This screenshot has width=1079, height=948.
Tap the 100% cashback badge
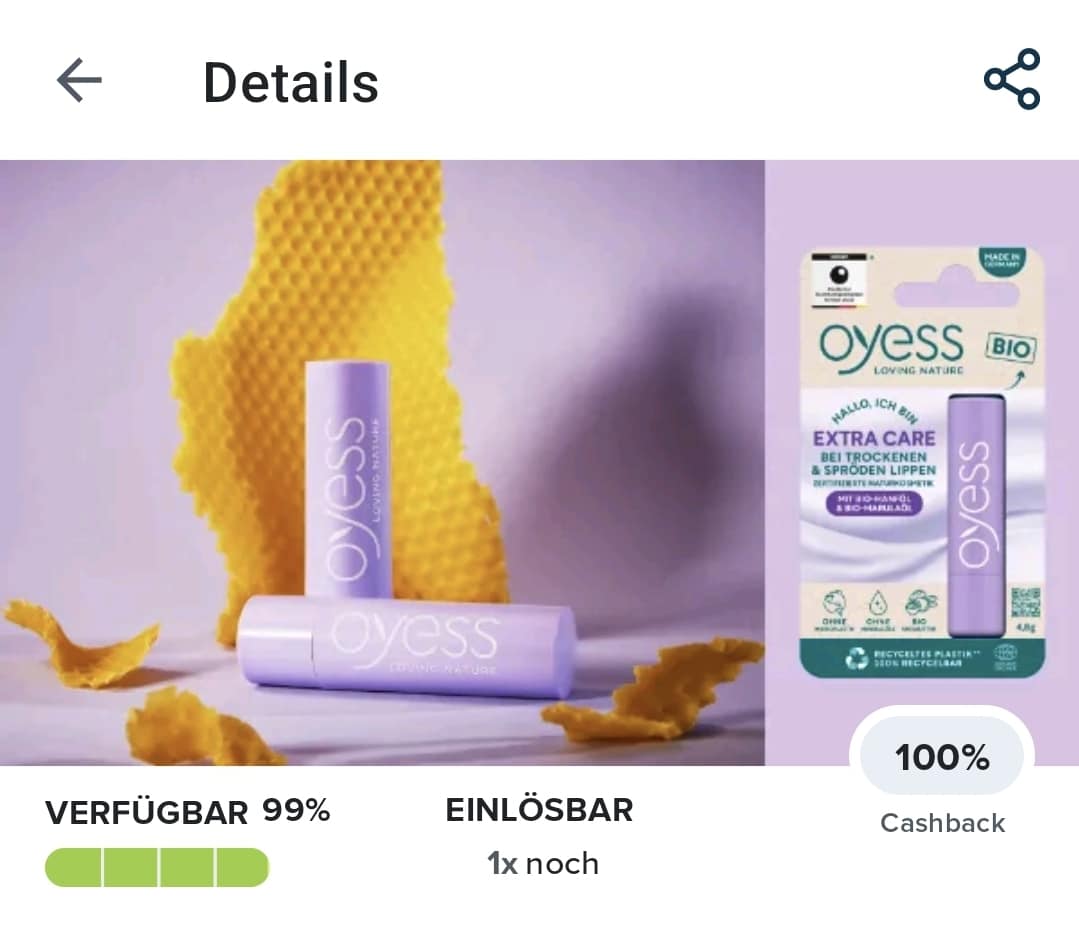coord(942,757)
